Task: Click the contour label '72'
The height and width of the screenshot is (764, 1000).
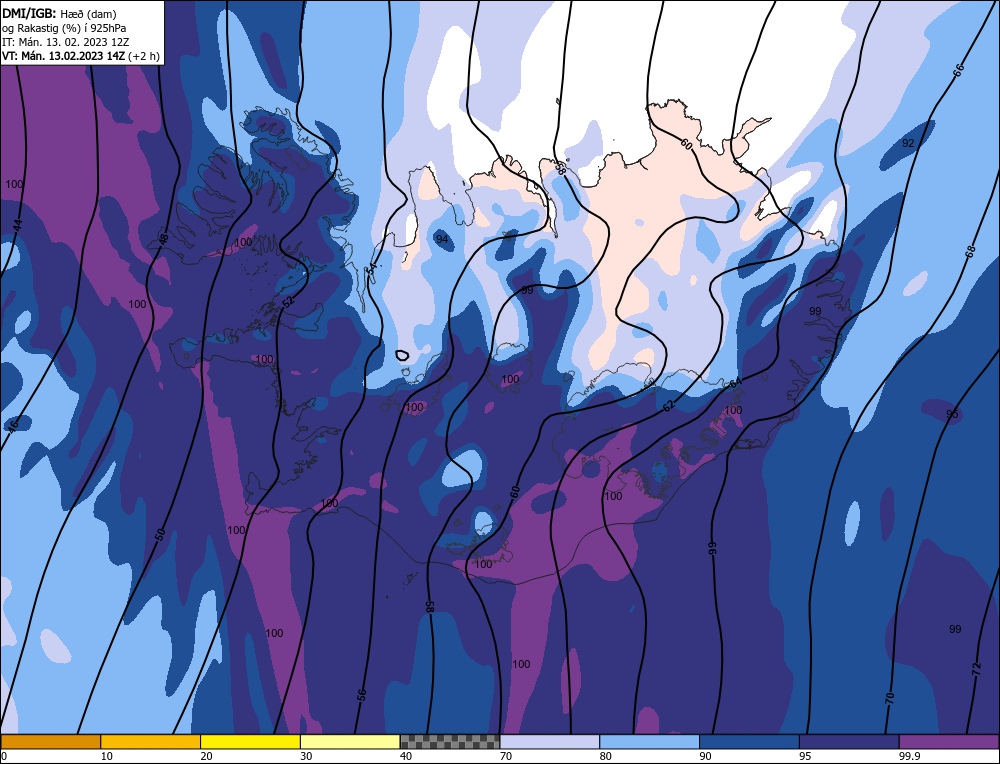Action: pos(976,668)
